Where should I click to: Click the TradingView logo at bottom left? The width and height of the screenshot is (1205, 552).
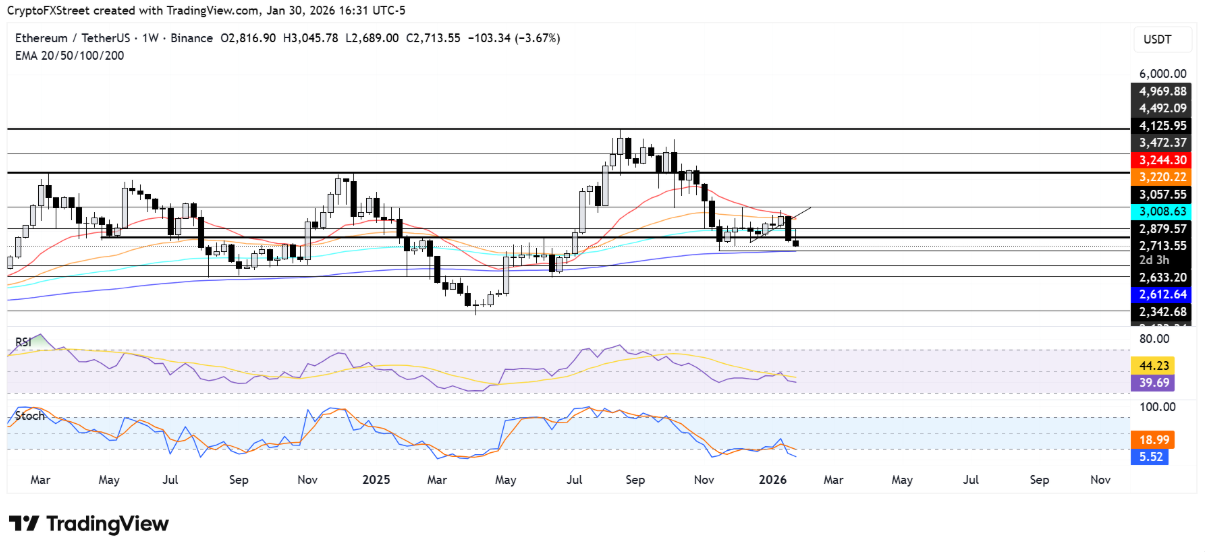click(89, 524)
